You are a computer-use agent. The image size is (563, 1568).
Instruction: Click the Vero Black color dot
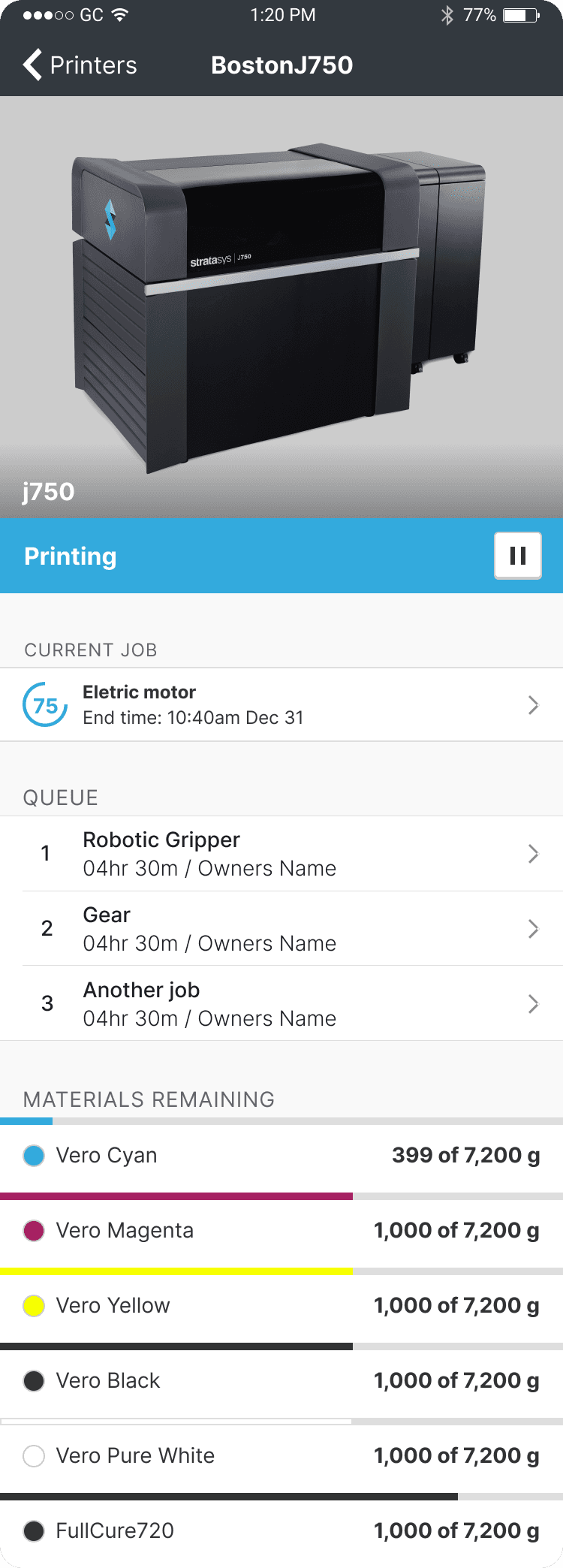pos(34,1381)
